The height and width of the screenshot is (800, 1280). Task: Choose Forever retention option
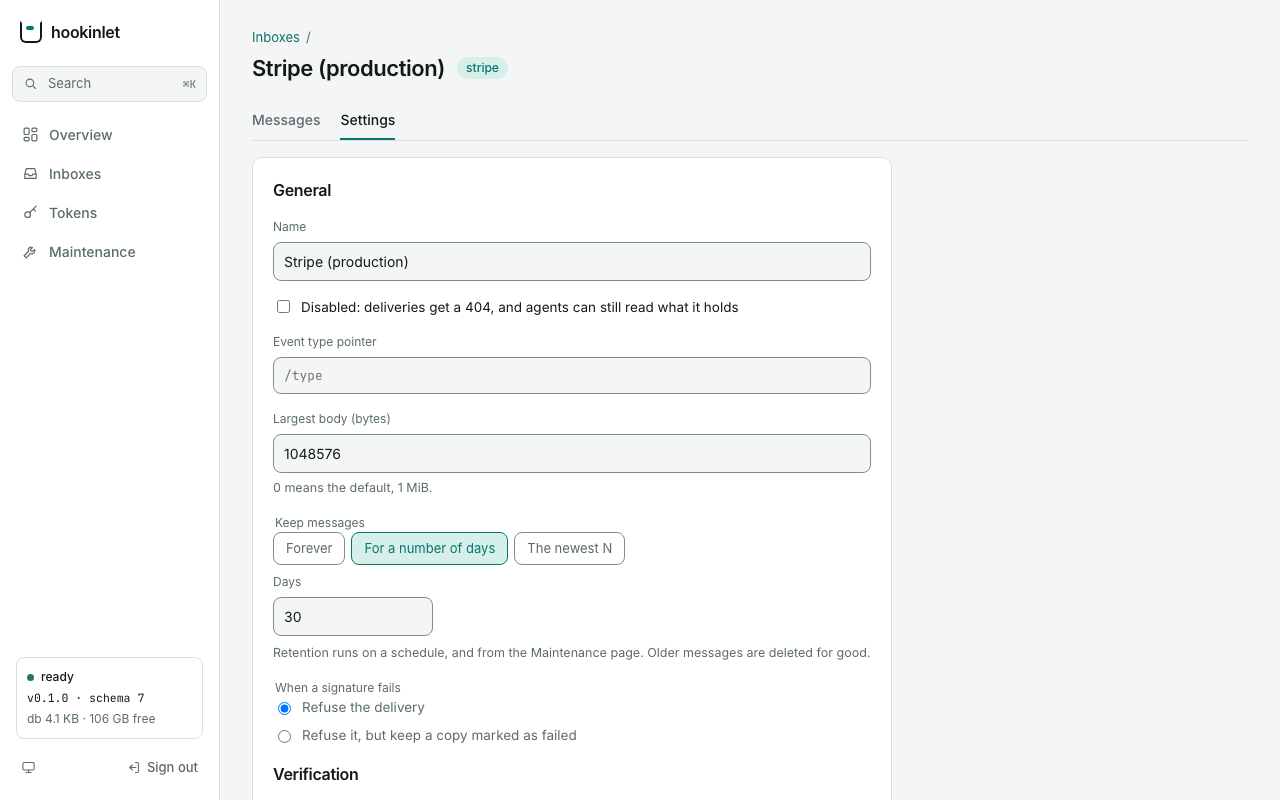309,548
